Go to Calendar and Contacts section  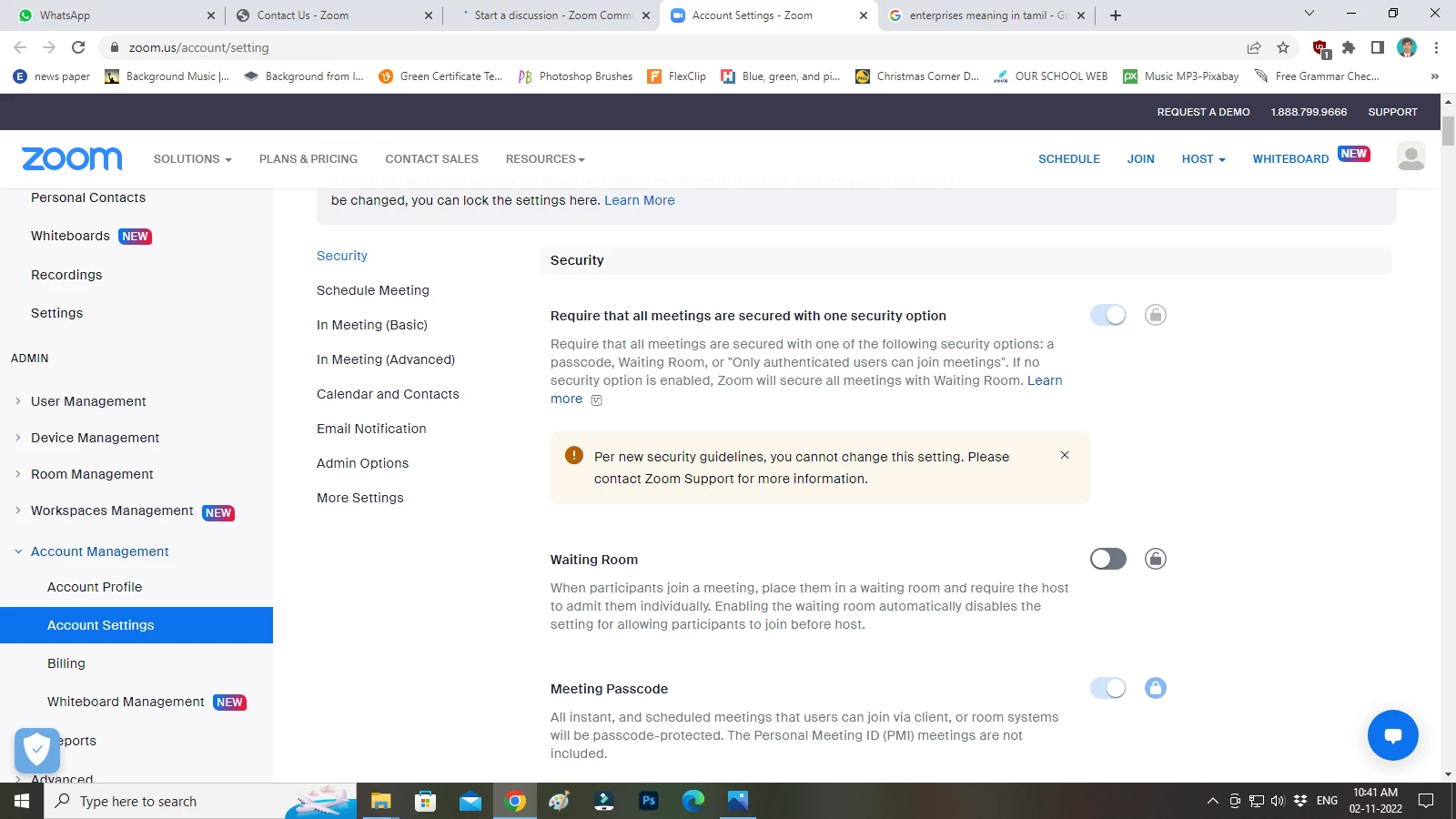pos(388,394)
